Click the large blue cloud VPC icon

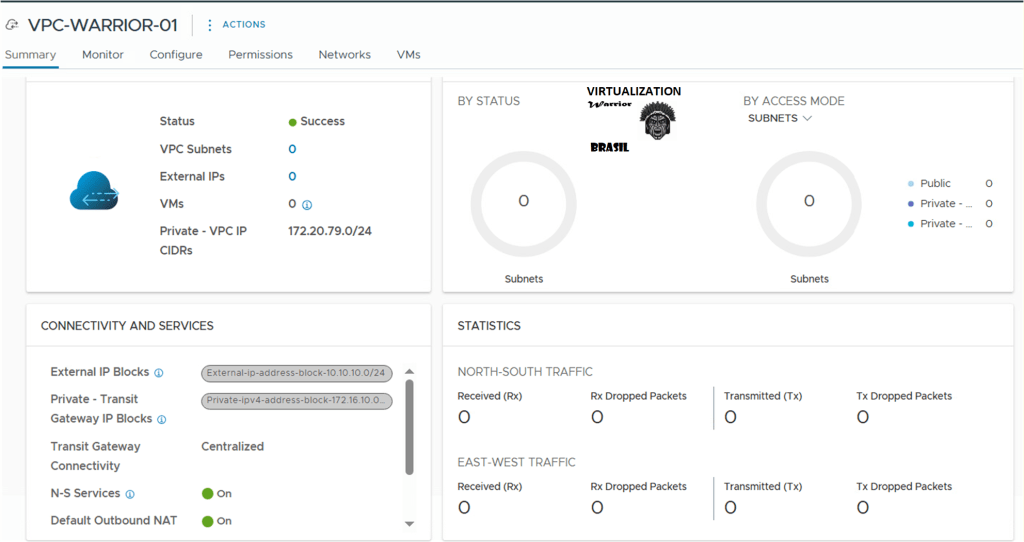pos(94,190)
